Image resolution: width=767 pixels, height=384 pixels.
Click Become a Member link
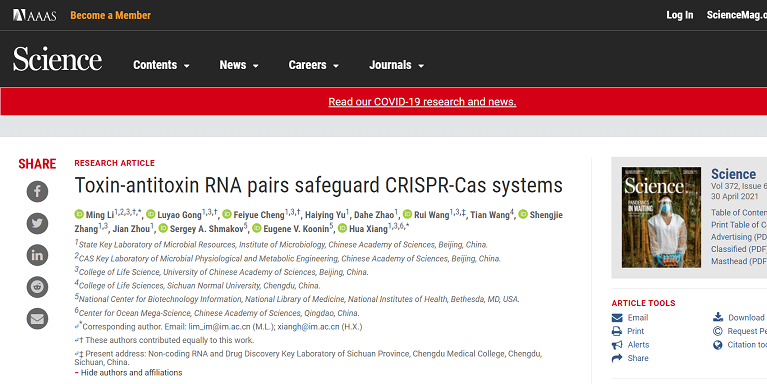[x=111, y=15]
